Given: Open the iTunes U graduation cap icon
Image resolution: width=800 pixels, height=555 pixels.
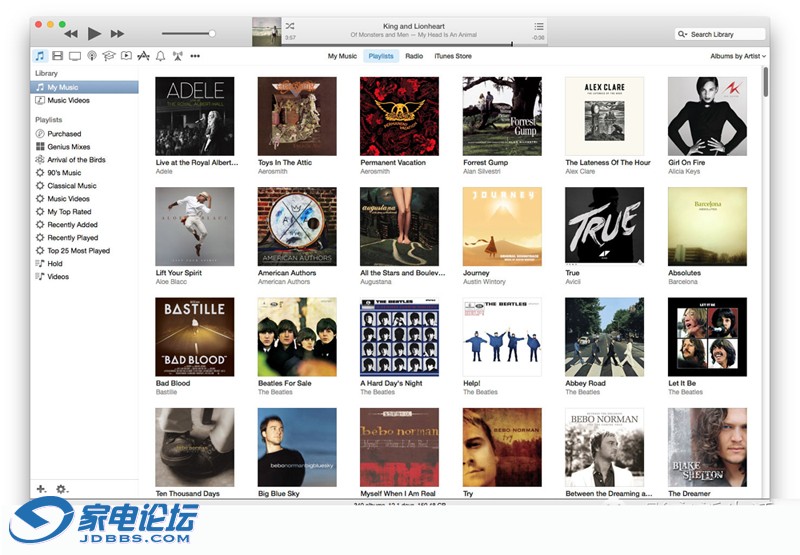Looking at the screenshot, I should pyautogui.click(x=109, y=56).
